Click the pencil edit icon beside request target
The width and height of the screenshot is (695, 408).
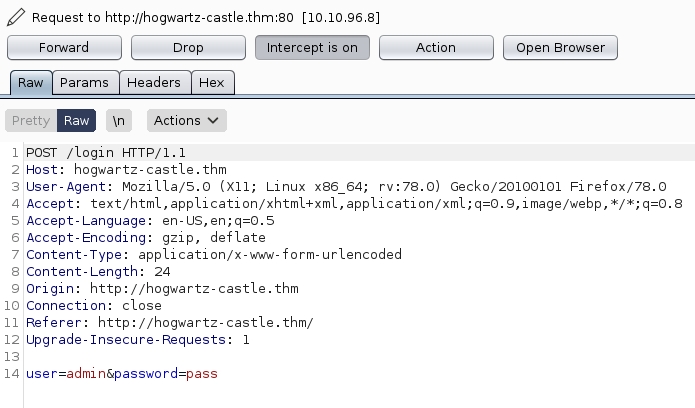point(16,17)
